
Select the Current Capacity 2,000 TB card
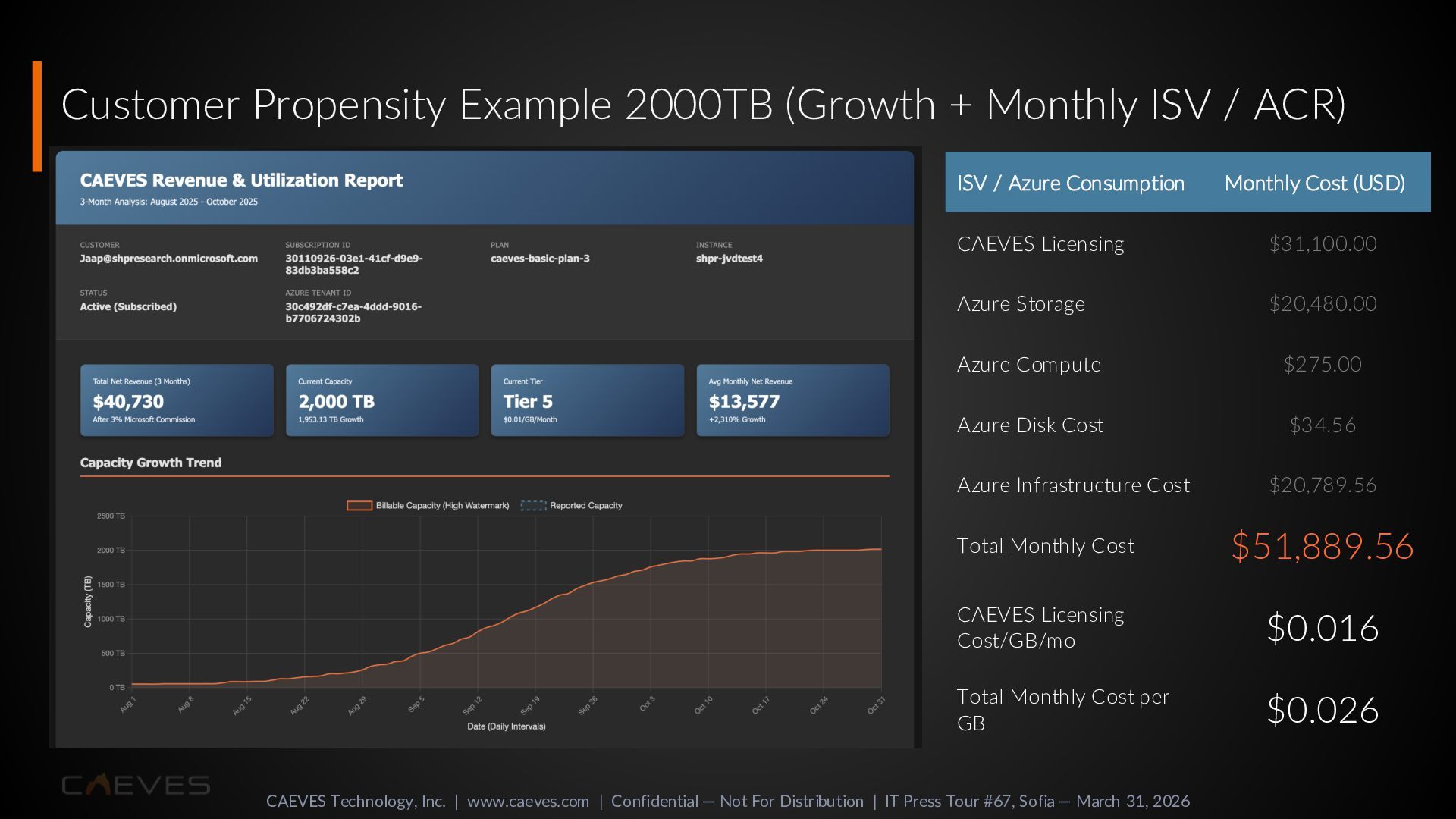pos(382,400)
